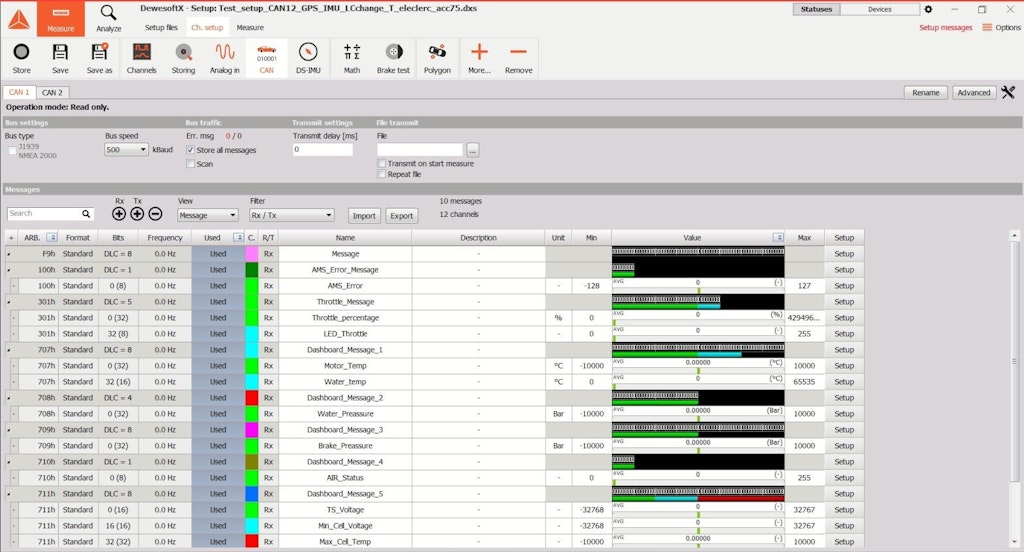Change color swatch of Dashboard_Message_2

click(251, 398)
